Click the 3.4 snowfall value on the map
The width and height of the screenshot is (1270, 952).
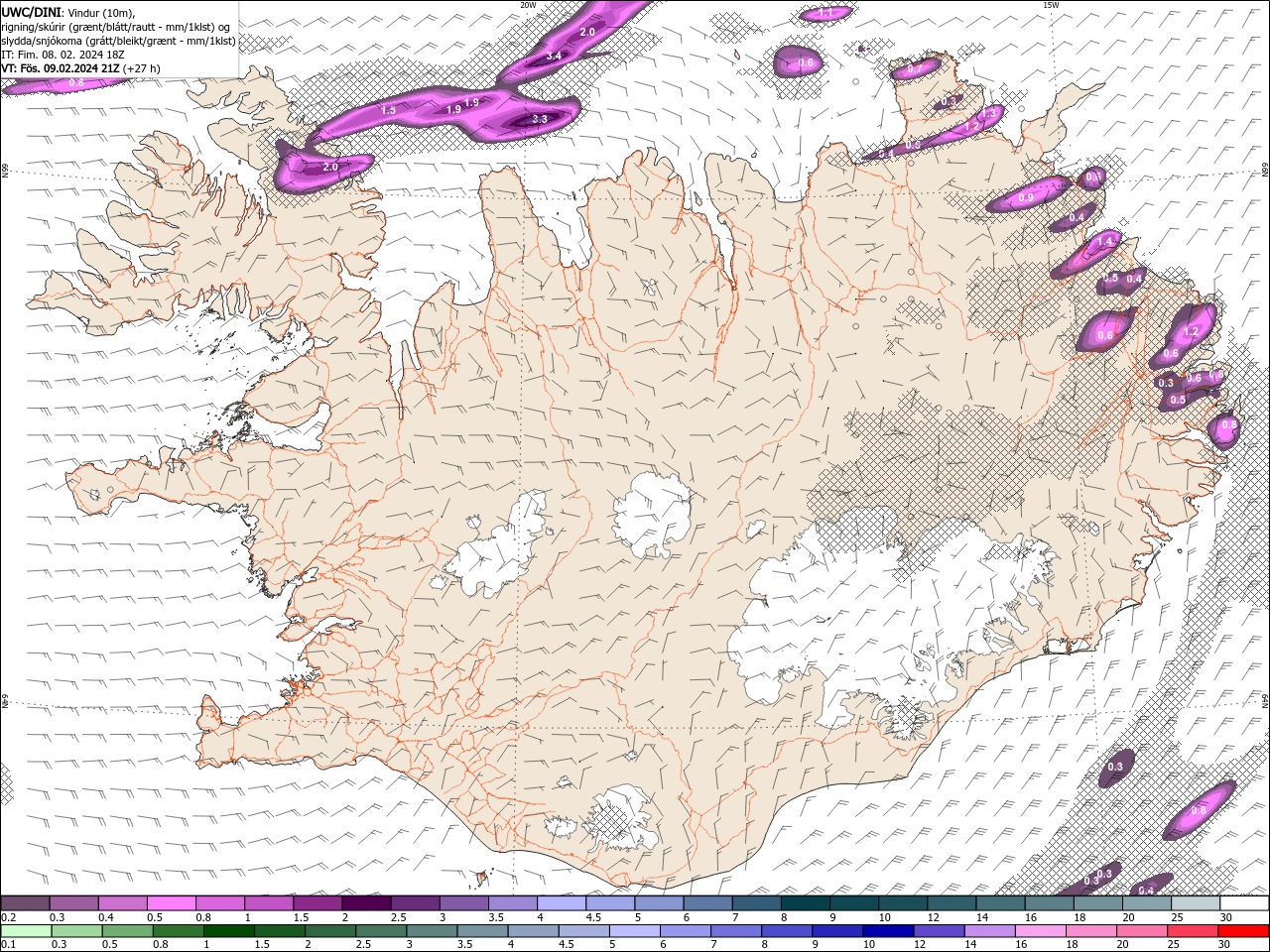tap(554, 57)
